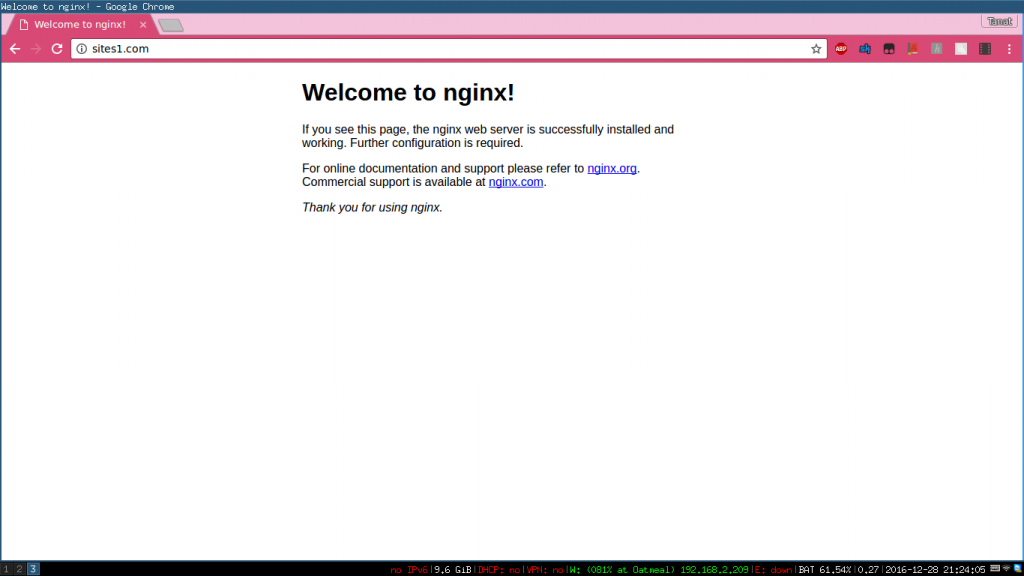
Task: Go back to the previous page
Action: point(15,49)
